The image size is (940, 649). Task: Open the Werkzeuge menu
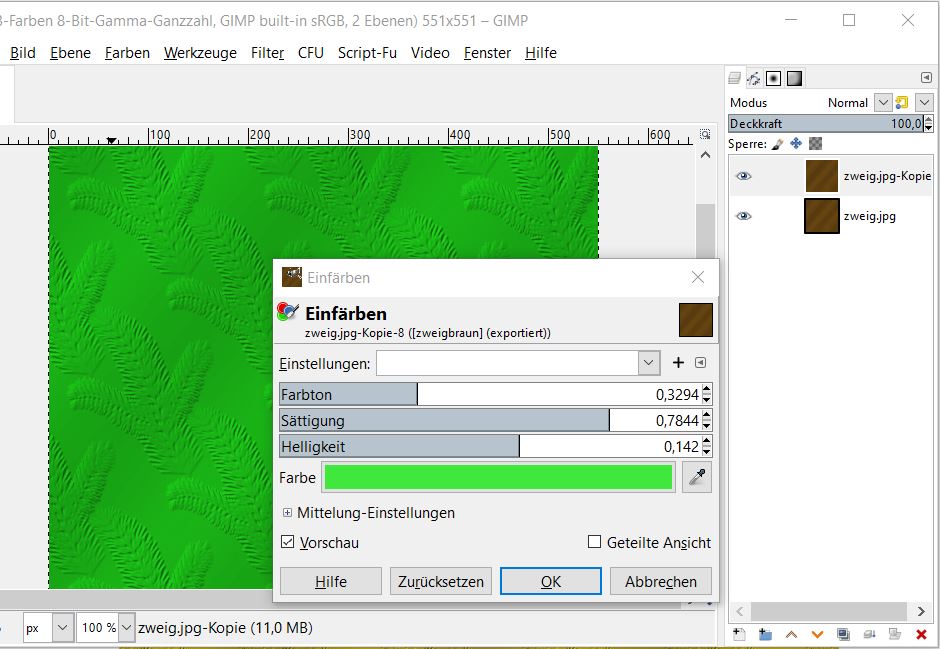coord(200,53)
